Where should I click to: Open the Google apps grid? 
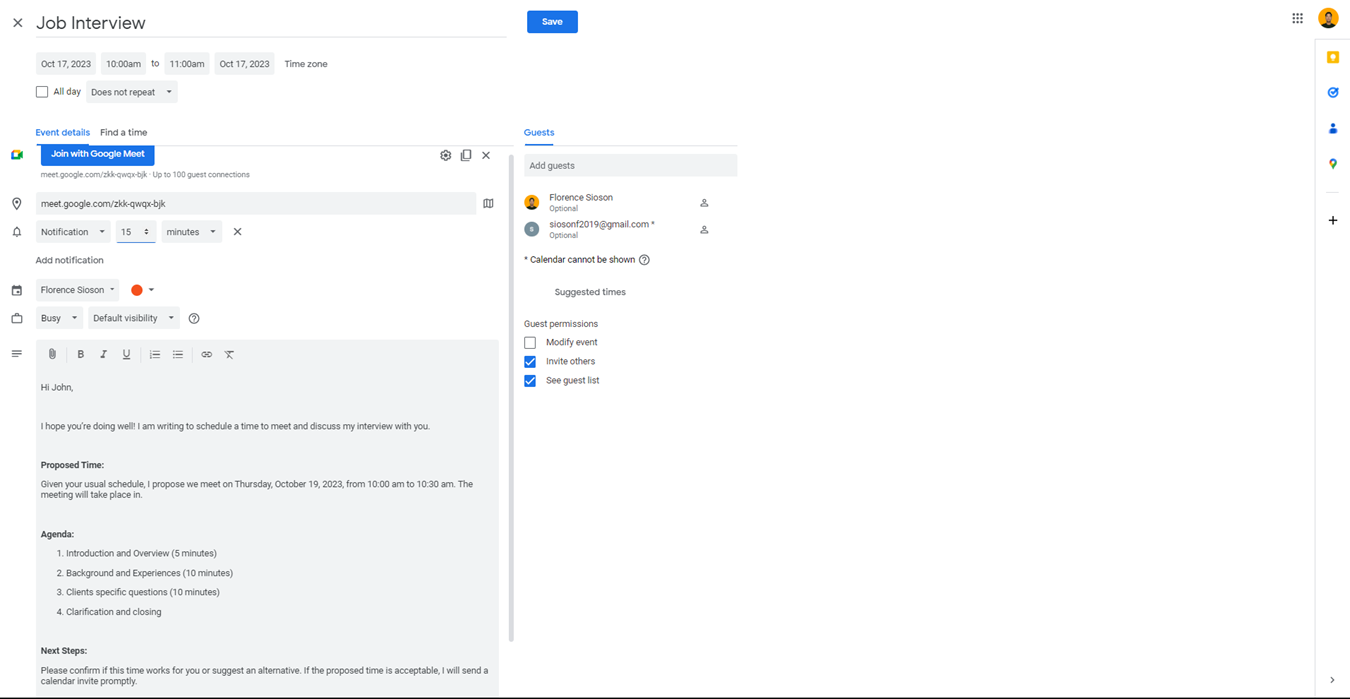point(1297,18)
